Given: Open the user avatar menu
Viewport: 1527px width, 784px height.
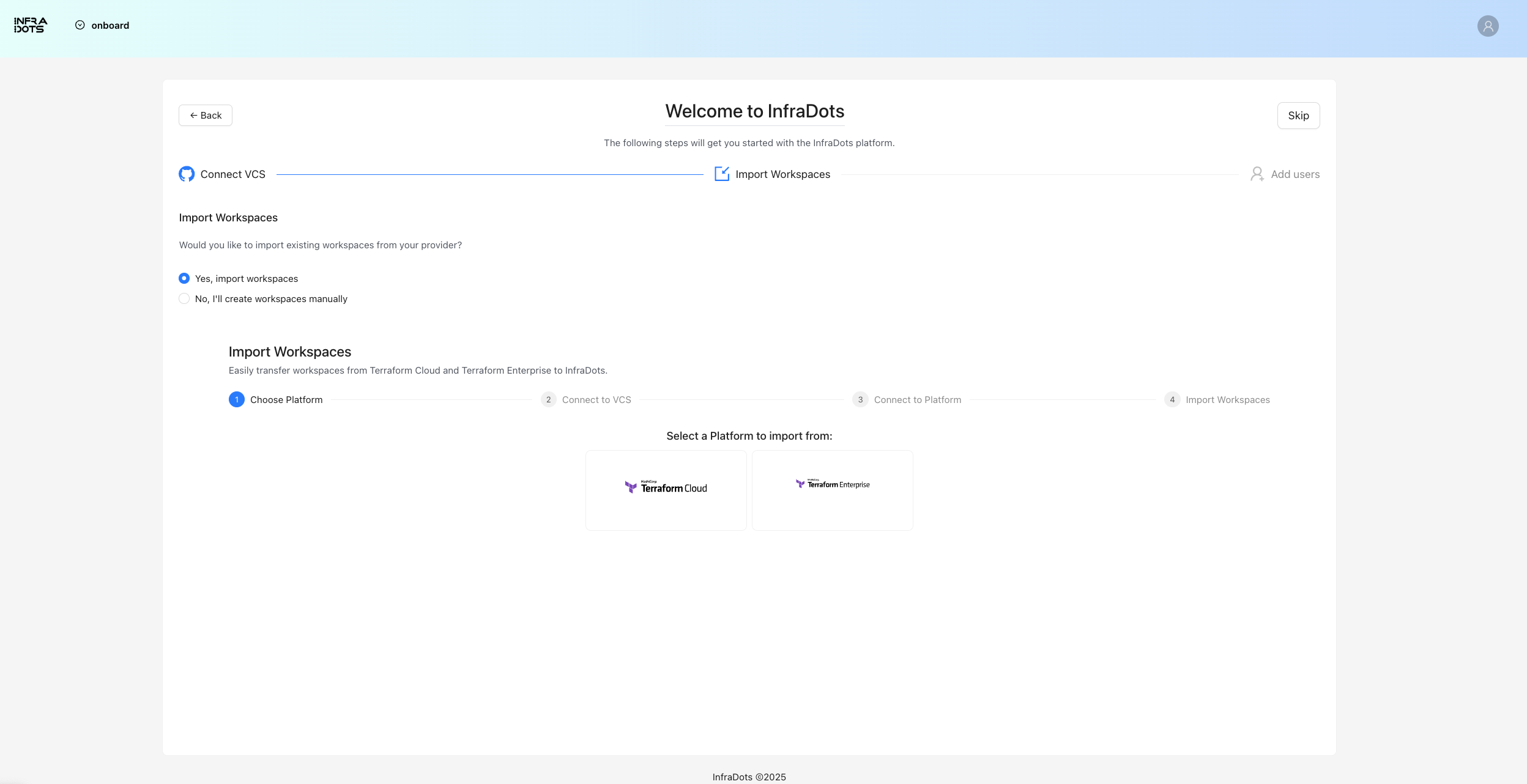Looking at the screenshot, I should [1487, 26].
